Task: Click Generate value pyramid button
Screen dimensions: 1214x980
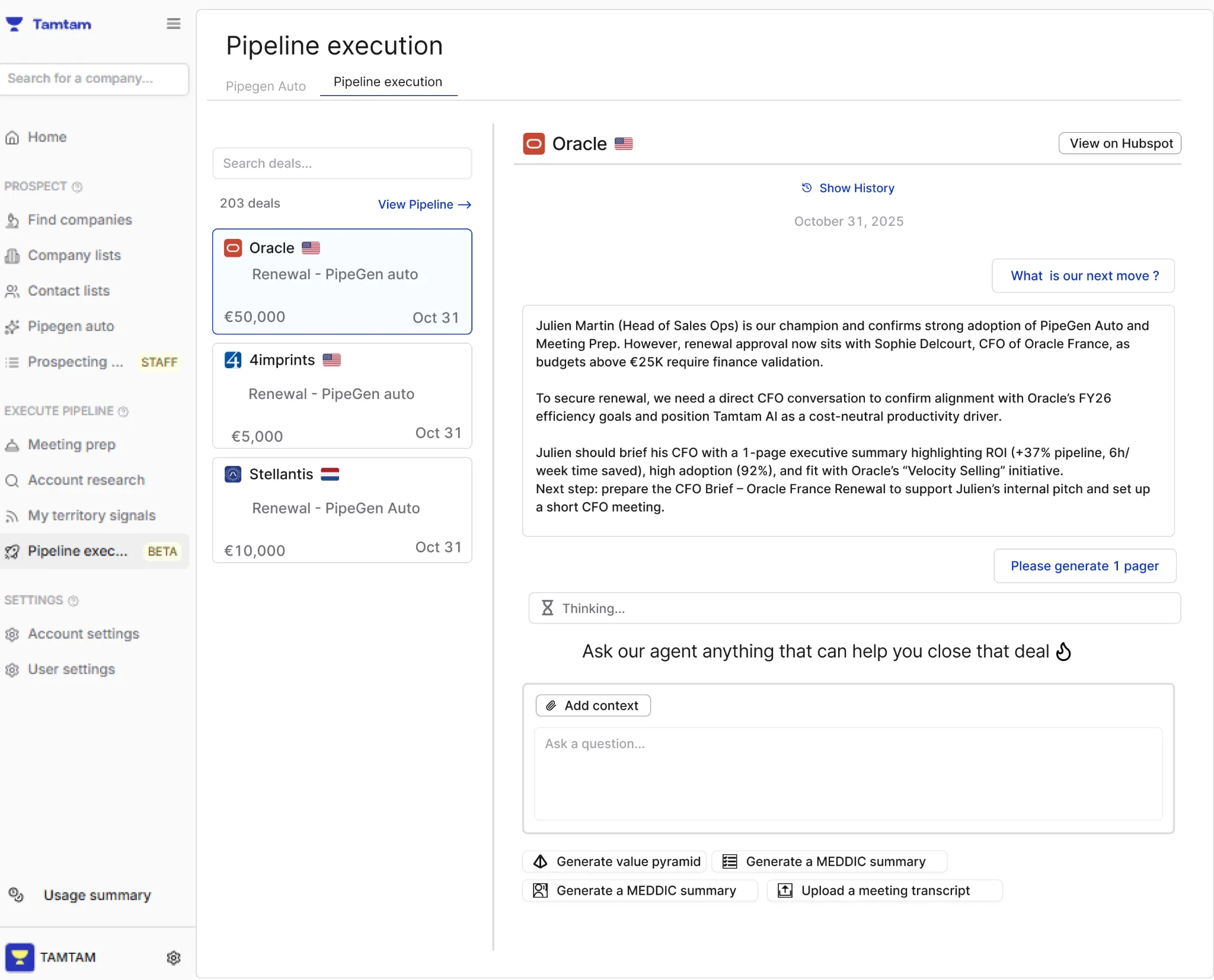Action: point(615,861)
